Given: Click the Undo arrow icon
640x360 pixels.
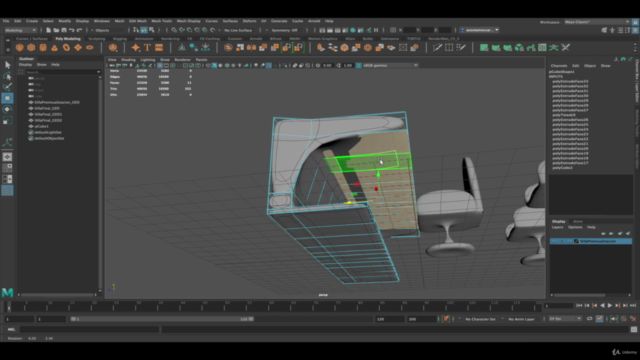Looking at the screenshot, I should [72, 30].
